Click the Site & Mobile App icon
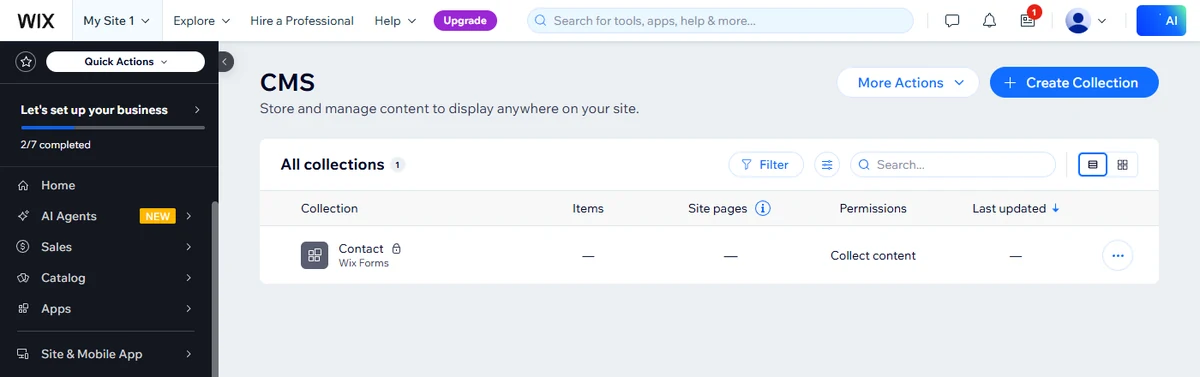 (22, 354)
